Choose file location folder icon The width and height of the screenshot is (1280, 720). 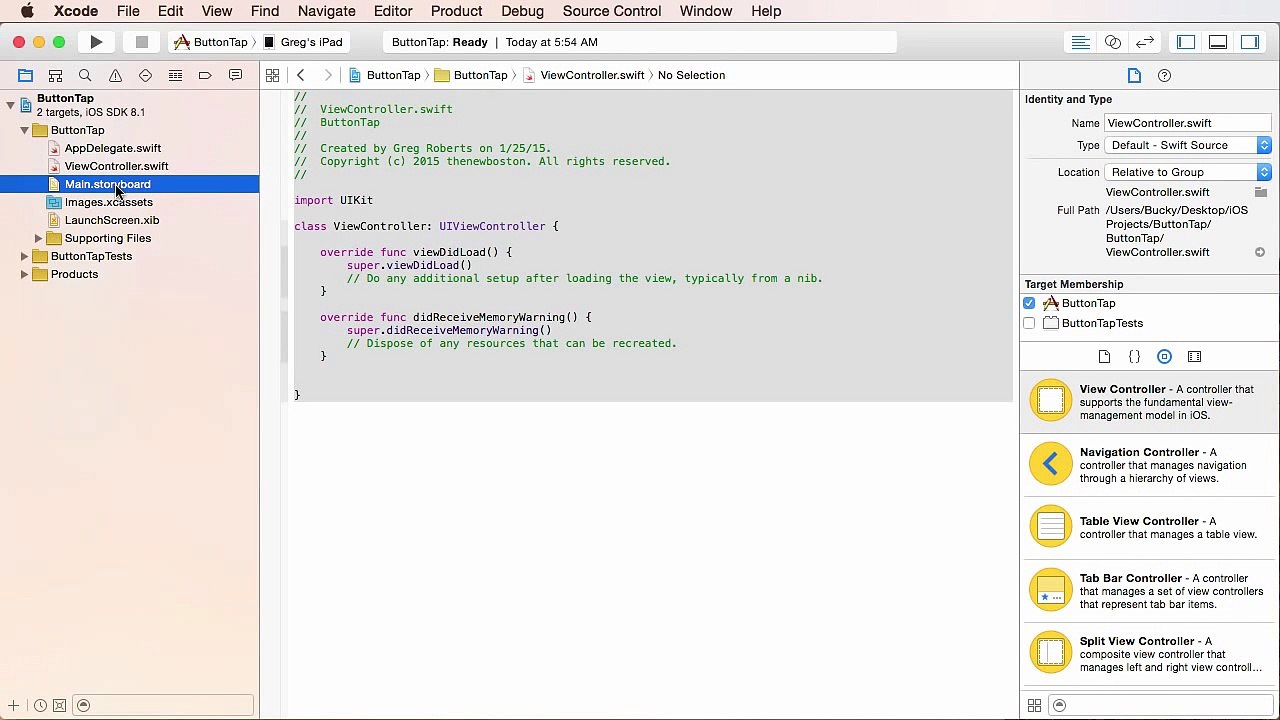pyautogui.click(x=1261, y=192)
